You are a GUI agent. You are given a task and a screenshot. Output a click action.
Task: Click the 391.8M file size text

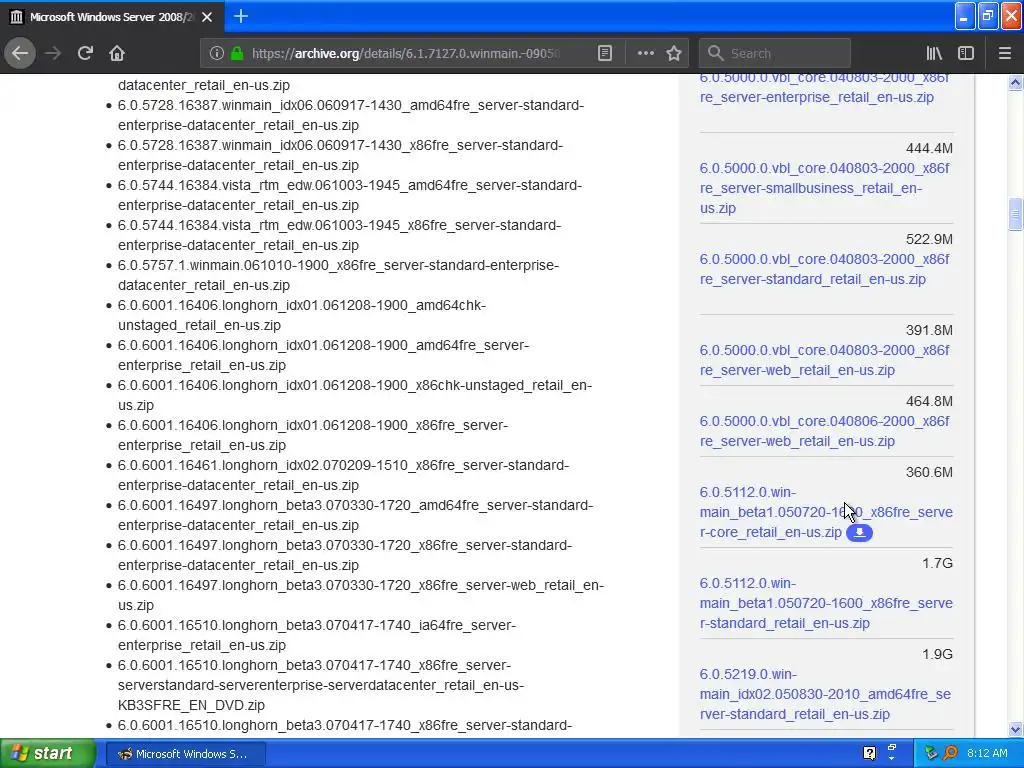pos(929,330)
